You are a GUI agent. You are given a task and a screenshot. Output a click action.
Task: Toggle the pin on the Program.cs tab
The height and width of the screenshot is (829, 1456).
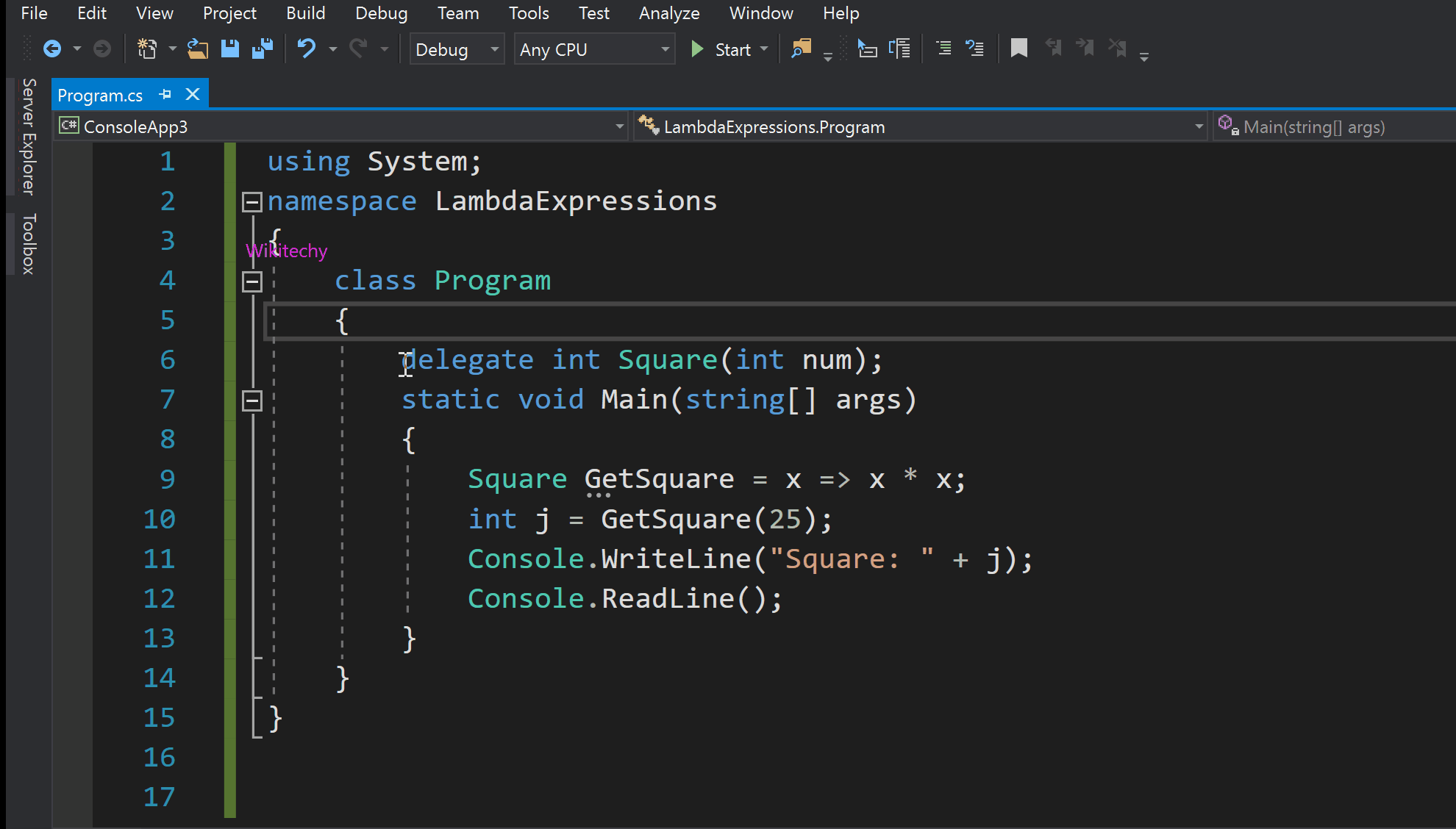tap(165, 94)
